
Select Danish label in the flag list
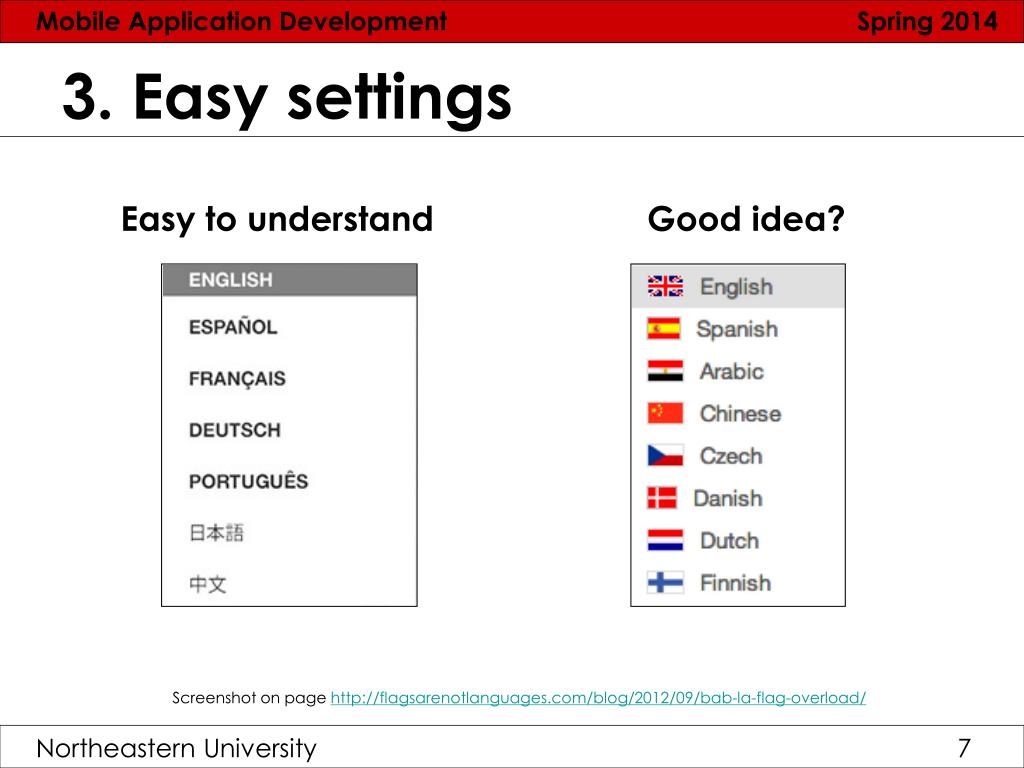[728, 498]
